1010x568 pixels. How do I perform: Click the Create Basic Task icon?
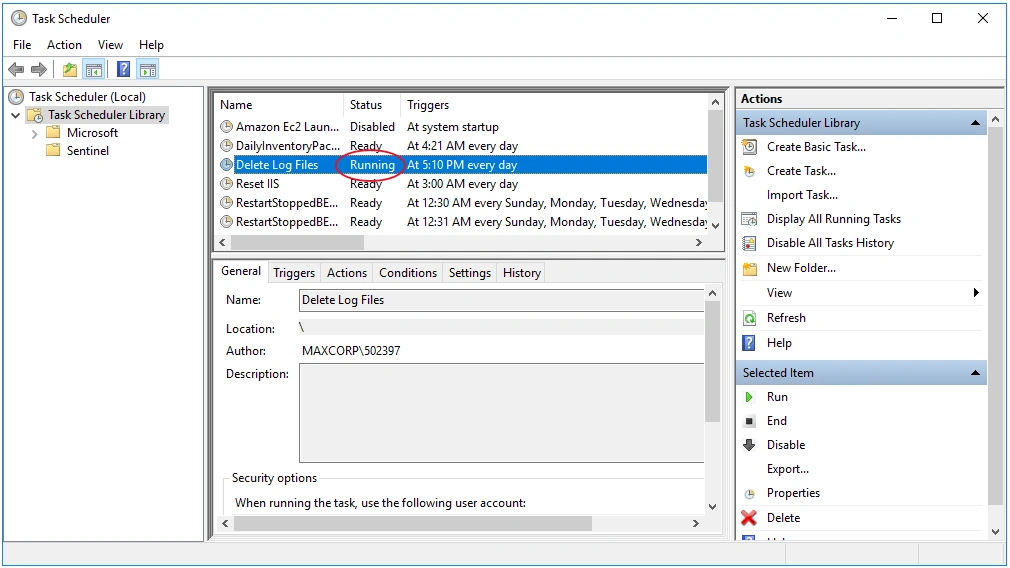pyautogui.click(x=749, y=147)
